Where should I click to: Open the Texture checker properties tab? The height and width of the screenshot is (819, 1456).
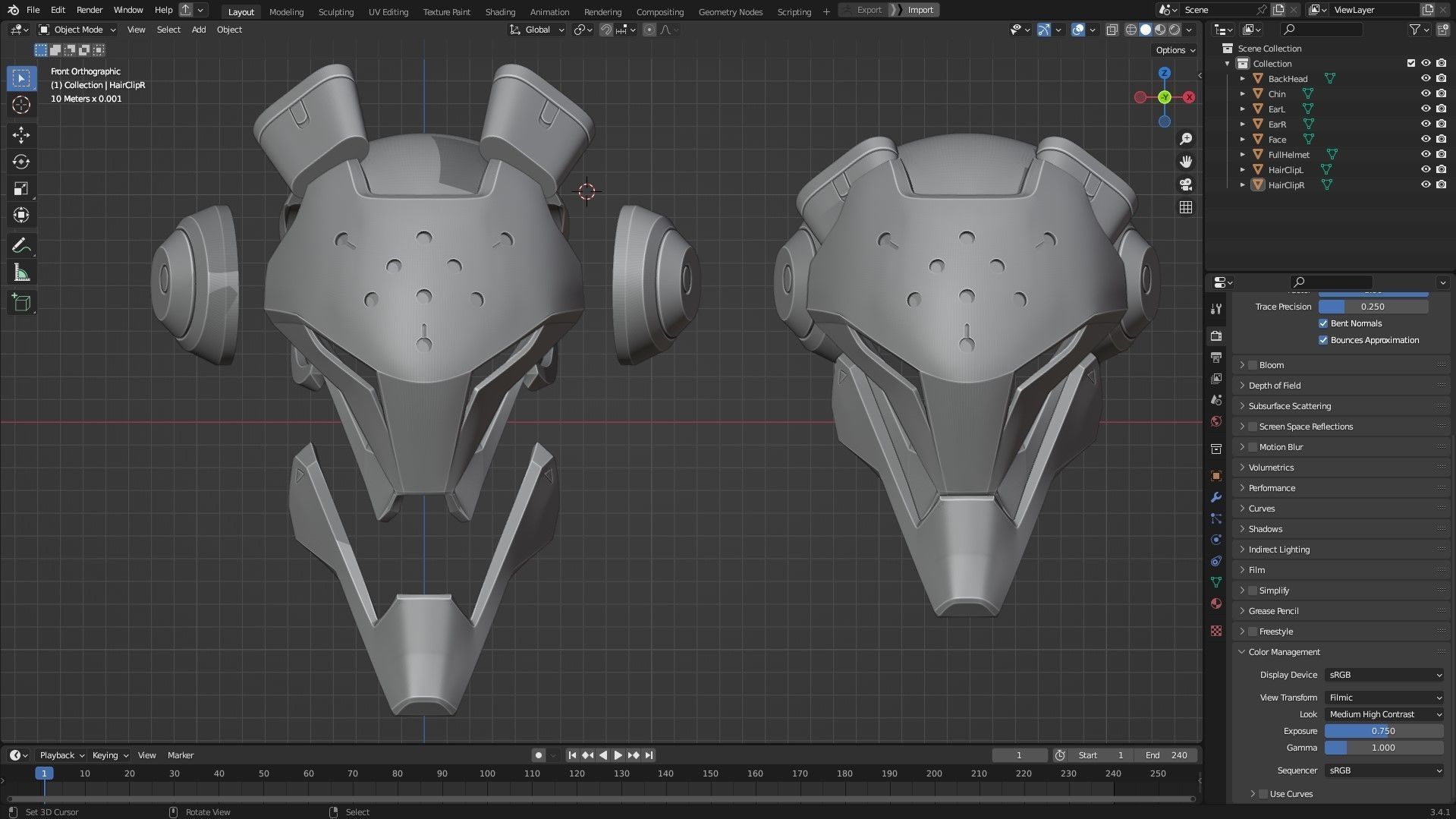[1216, 631]
